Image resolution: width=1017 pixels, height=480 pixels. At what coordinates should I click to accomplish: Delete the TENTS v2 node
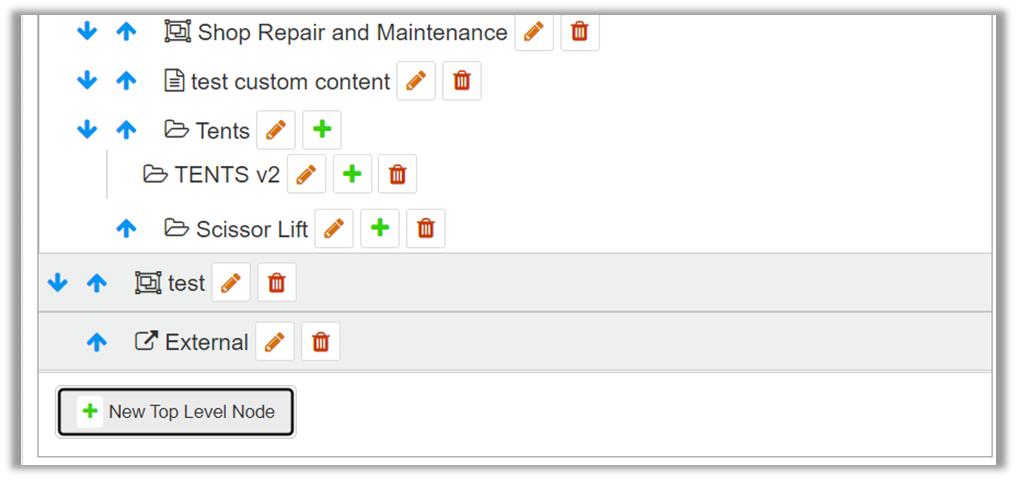click(x=398, y=174)
